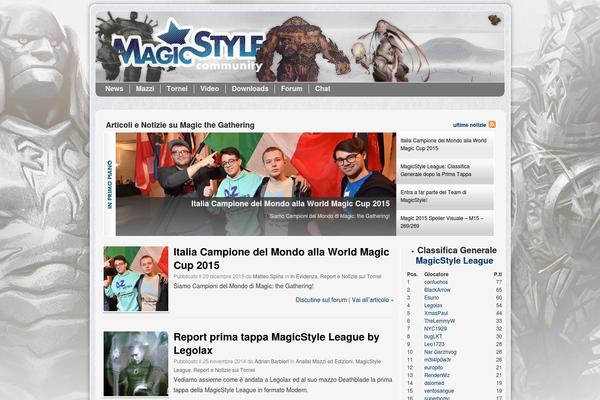
Task: Click 'Discutine sul forum' link
Action: (x=321, y=300)
